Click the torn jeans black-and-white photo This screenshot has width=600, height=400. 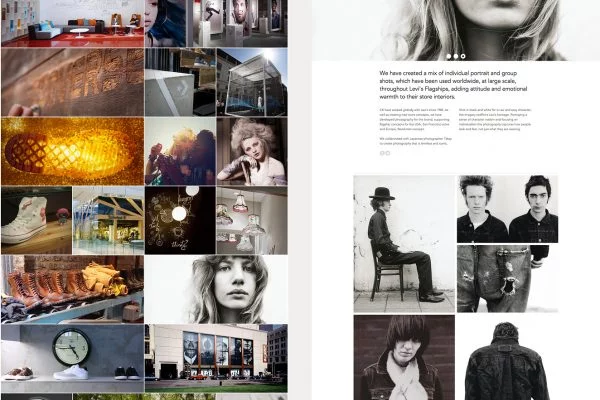tap(508, 279)
